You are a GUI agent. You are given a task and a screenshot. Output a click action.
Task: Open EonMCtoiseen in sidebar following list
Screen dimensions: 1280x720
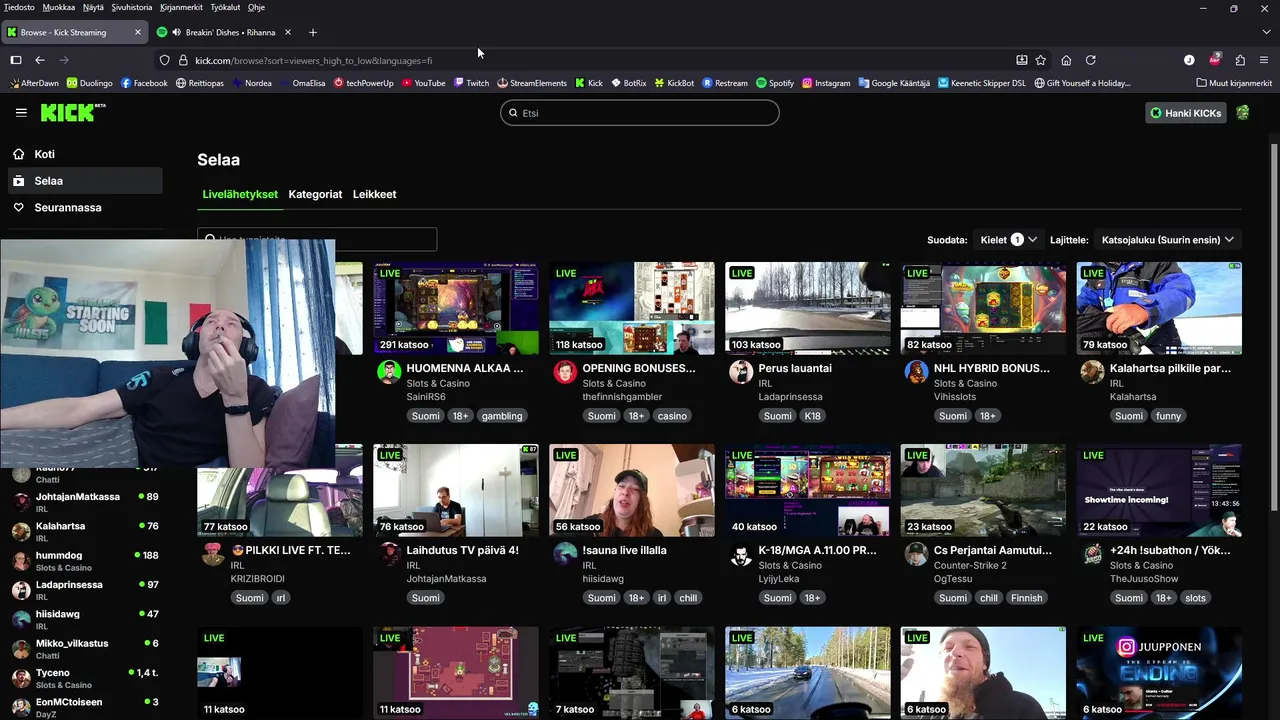click(84, 707)
